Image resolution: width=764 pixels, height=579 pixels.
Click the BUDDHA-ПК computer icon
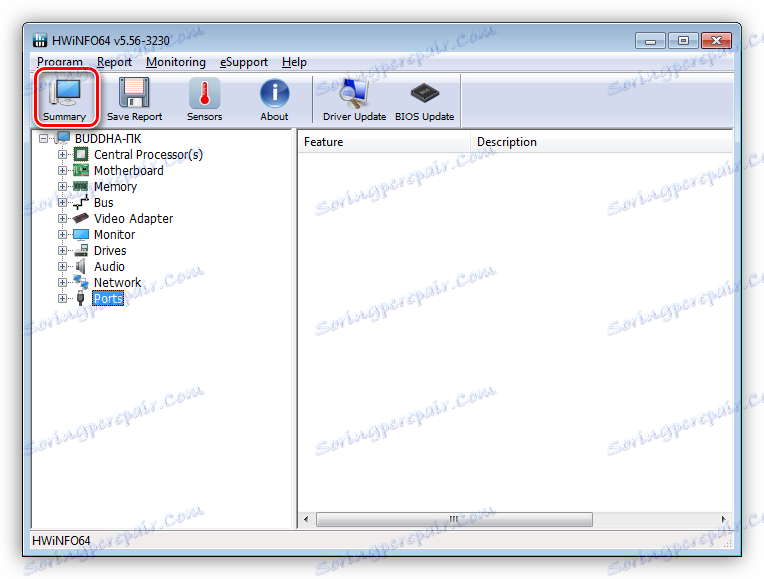point(63,138)
